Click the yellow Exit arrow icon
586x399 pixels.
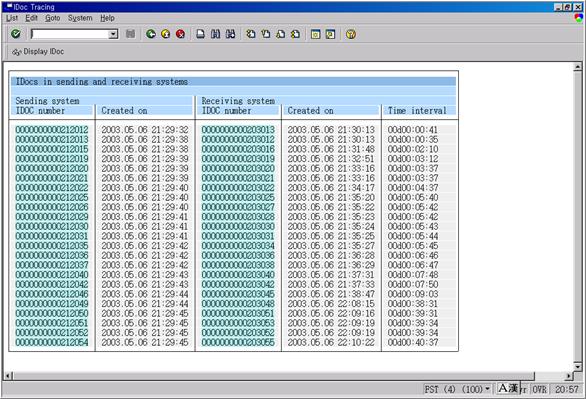pyautogui.click(x=166, y=34)
